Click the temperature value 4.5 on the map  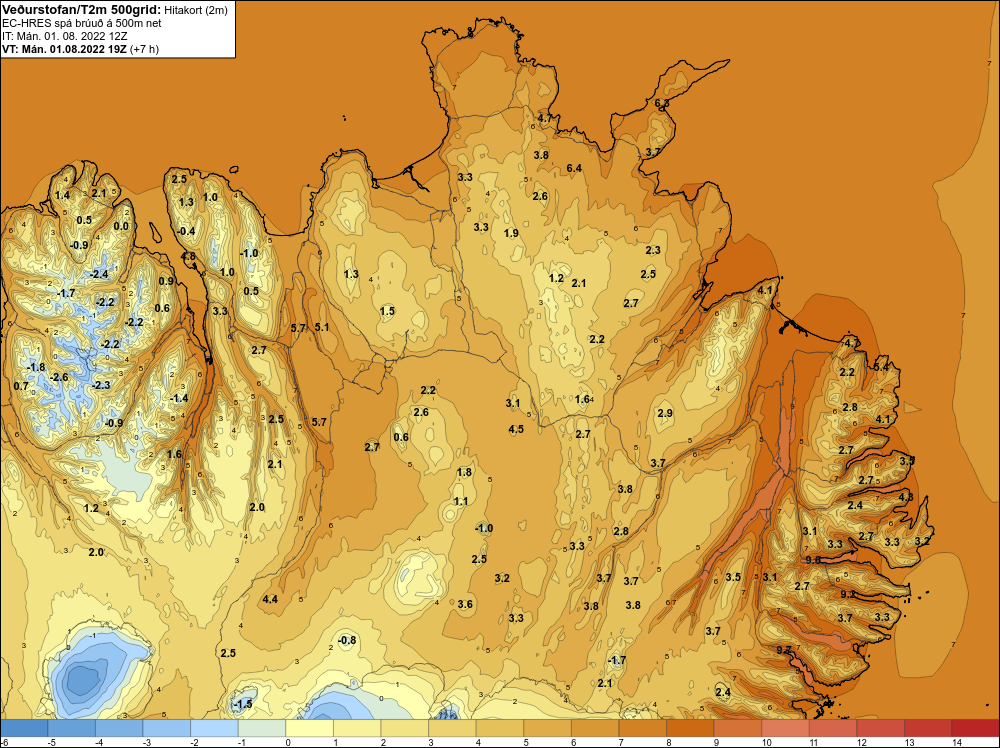[516, 429]
